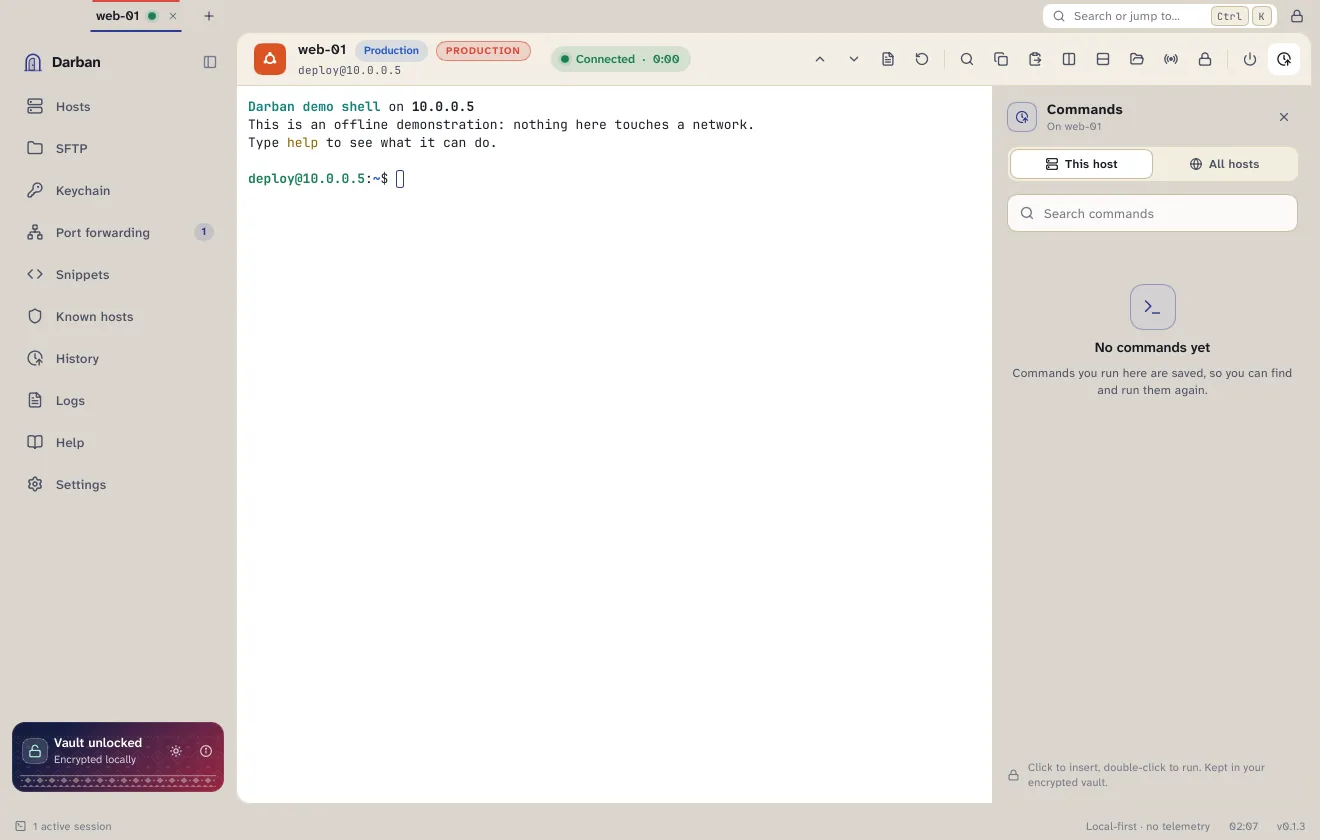Viewport: 1320px width, 840px height.
Task: Open the Search or jump to box
Action: (1159, 16)
